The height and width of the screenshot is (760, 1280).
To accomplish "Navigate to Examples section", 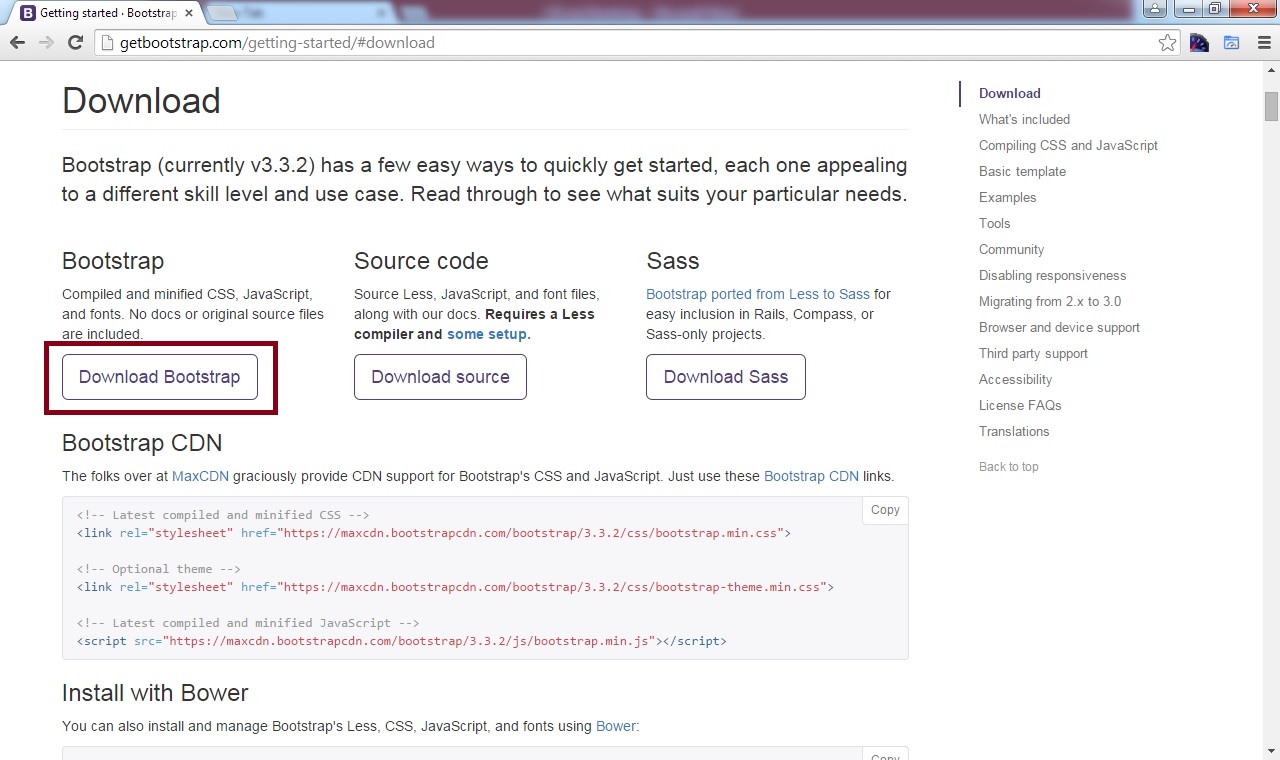I will coord(1007,197).
